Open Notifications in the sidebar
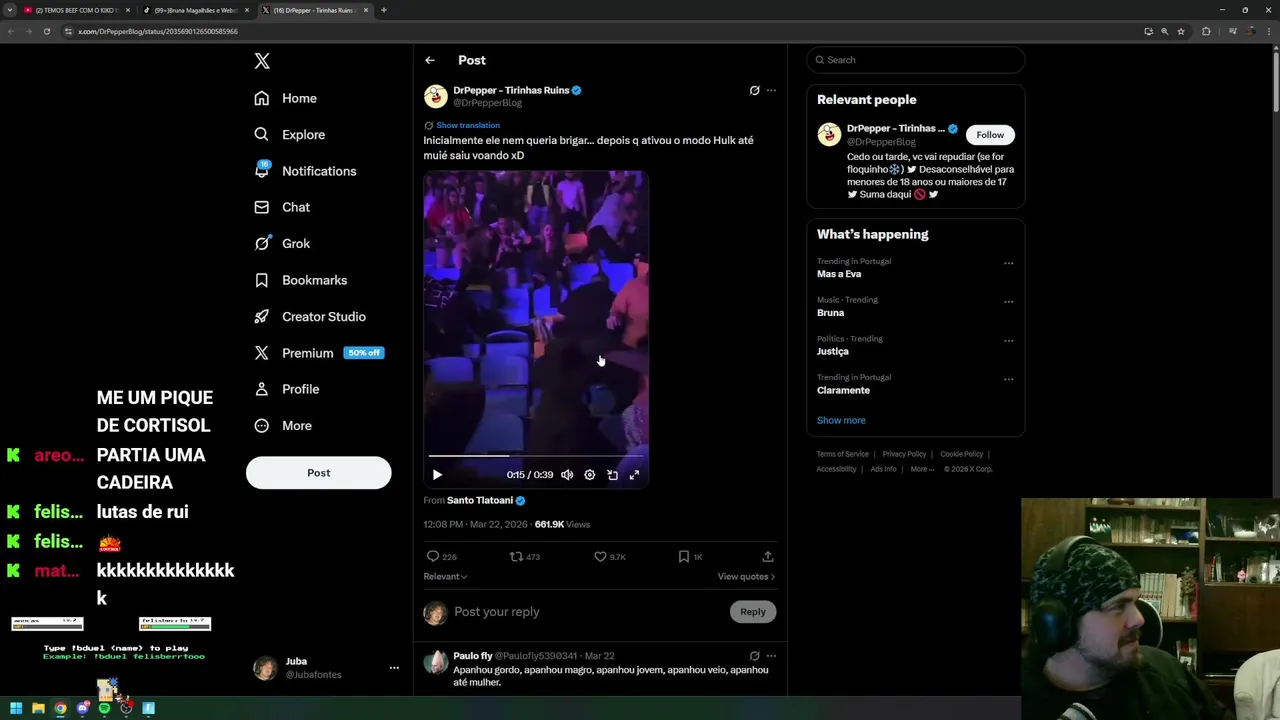This screenshot has width=1280, height=720. click(305, 171)
